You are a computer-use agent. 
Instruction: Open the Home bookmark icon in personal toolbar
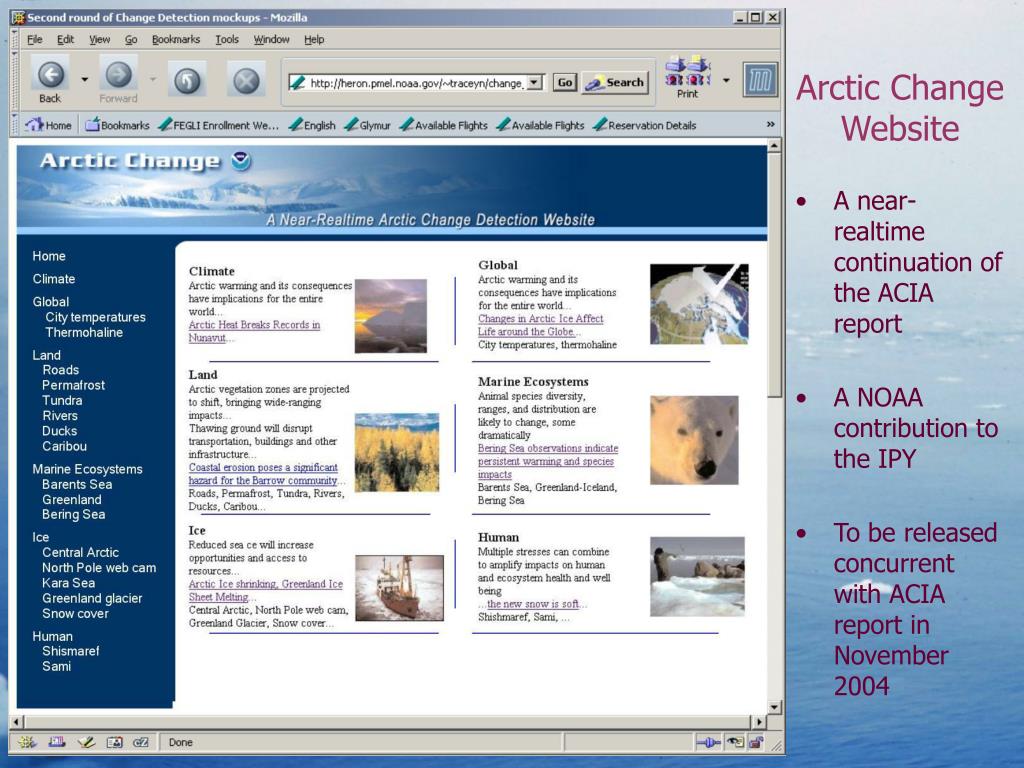(48, 125)
